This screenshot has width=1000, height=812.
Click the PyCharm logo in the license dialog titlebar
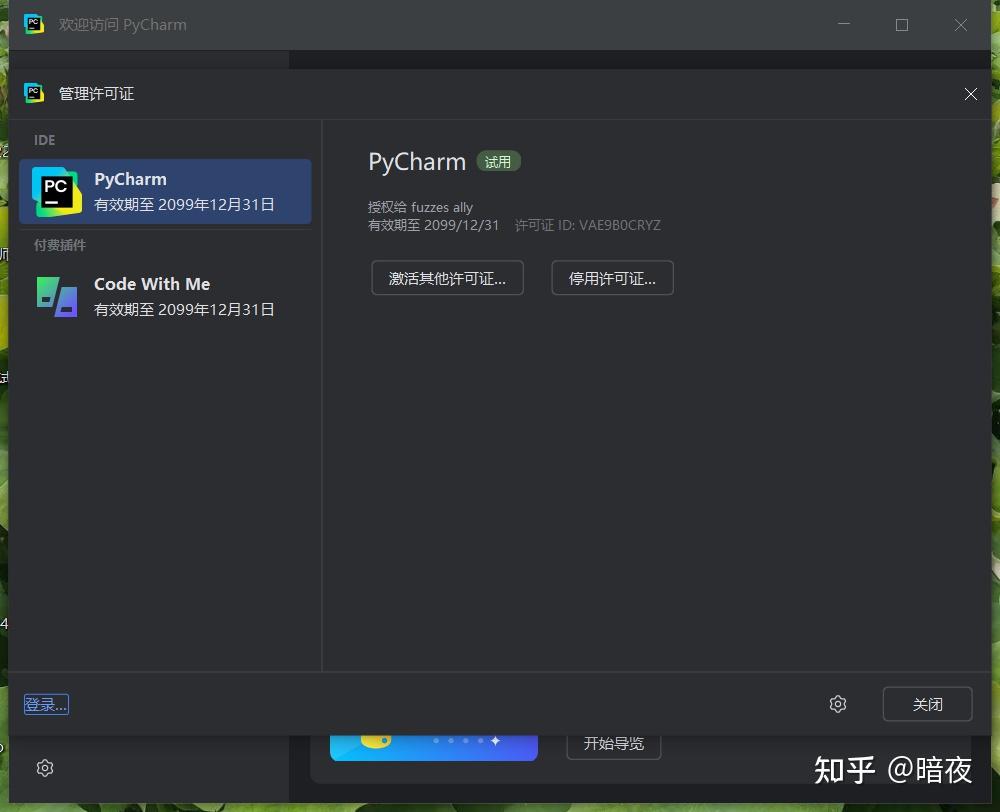[33, 93]
